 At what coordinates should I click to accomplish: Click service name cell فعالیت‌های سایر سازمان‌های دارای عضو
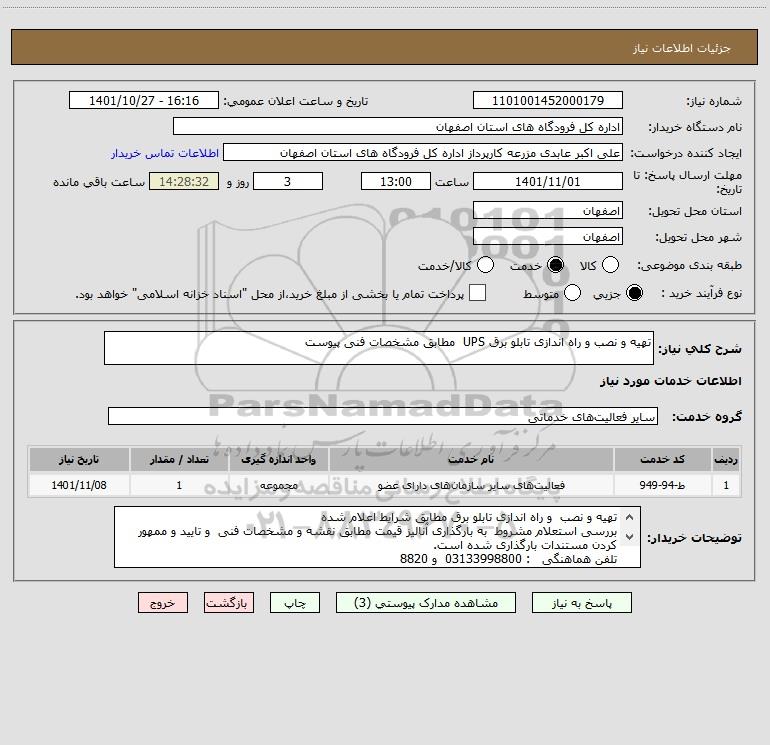471,485
